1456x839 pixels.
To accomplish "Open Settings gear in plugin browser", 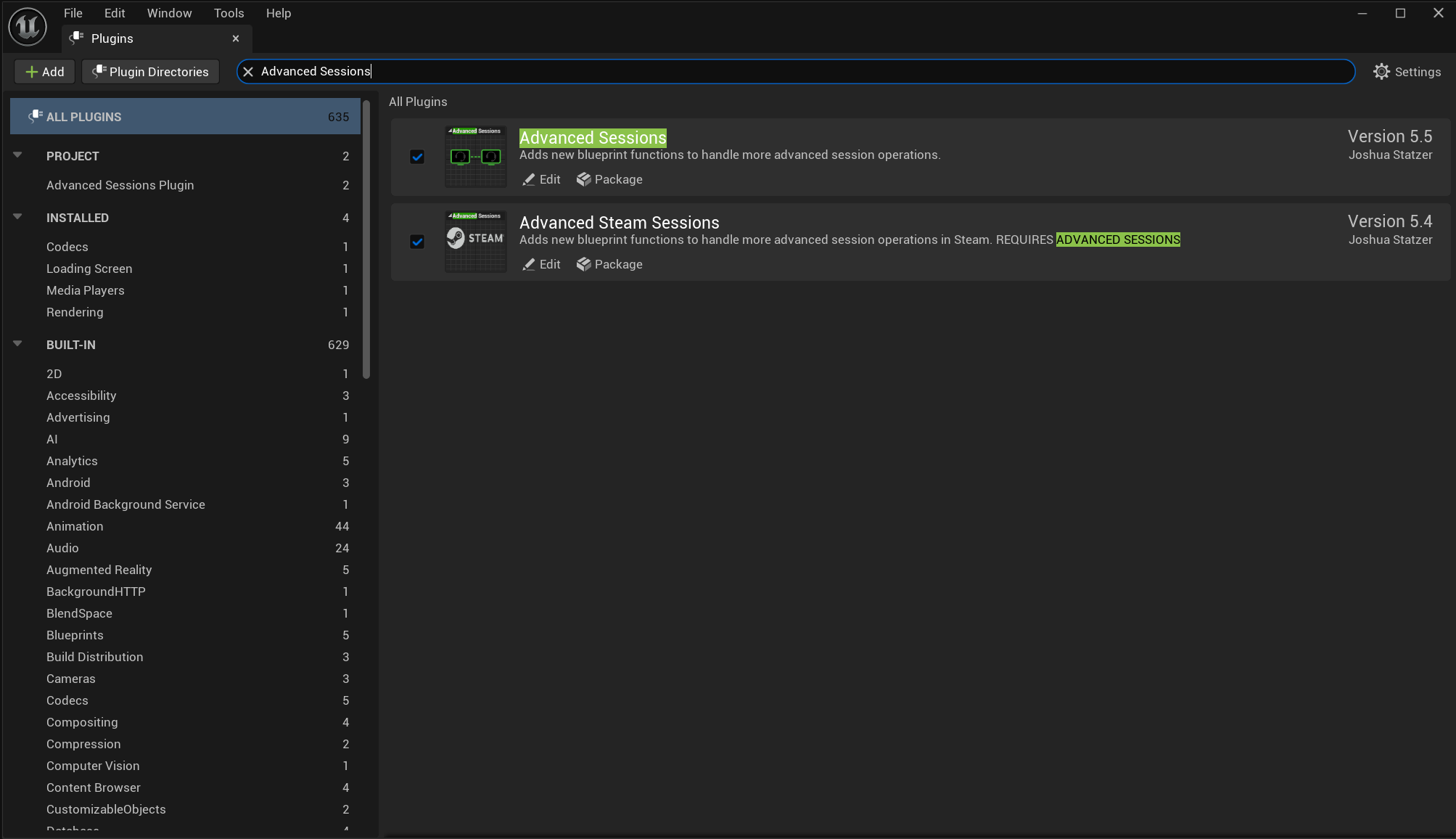I will click(x=1407, y=71).
